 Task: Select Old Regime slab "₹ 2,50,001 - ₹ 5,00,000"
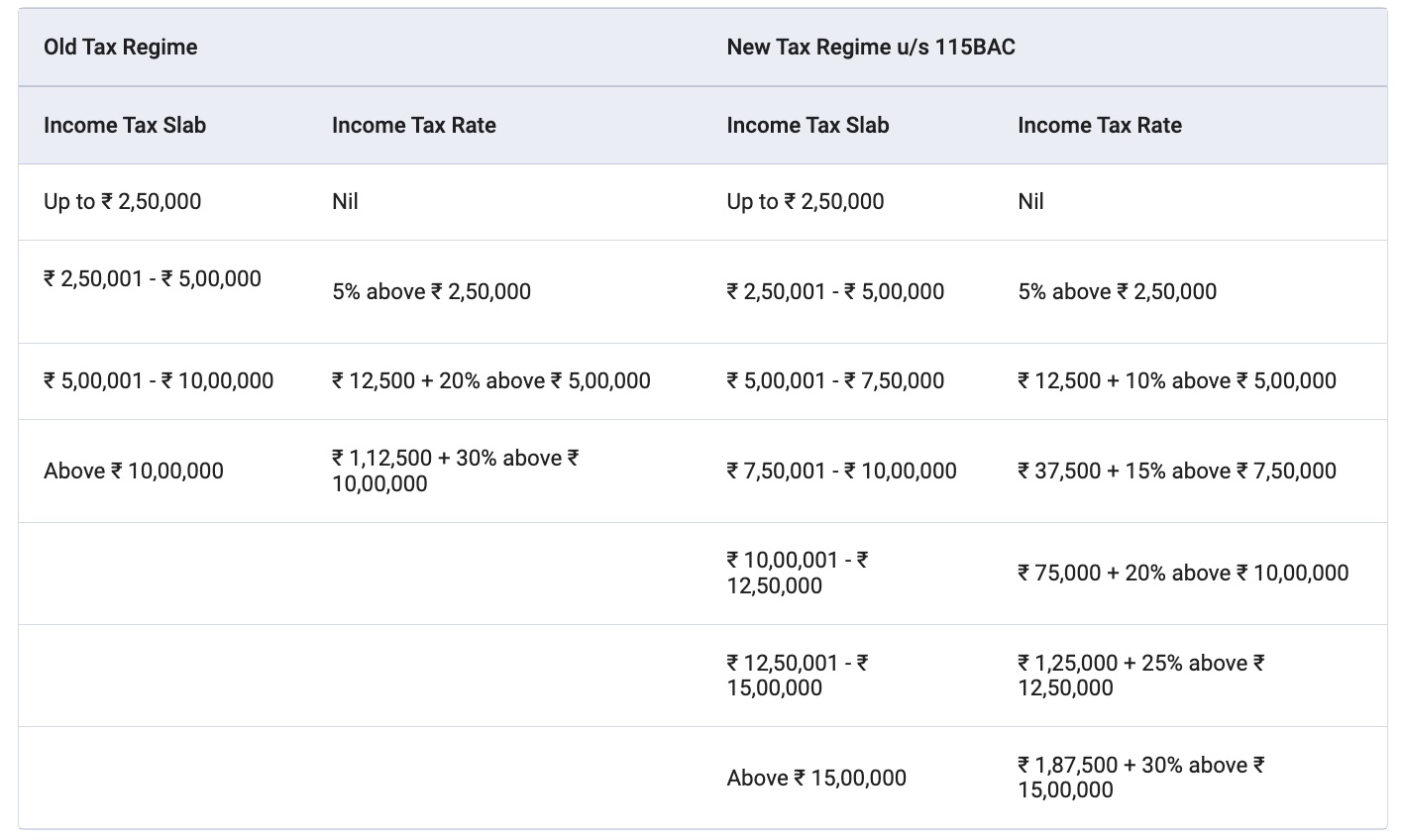click(153, 278)
